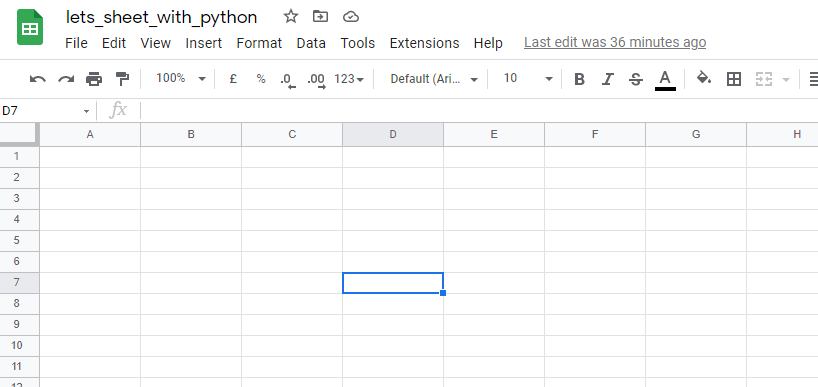
Task: Click the undo arrow
Action: [x=38, y=79]
